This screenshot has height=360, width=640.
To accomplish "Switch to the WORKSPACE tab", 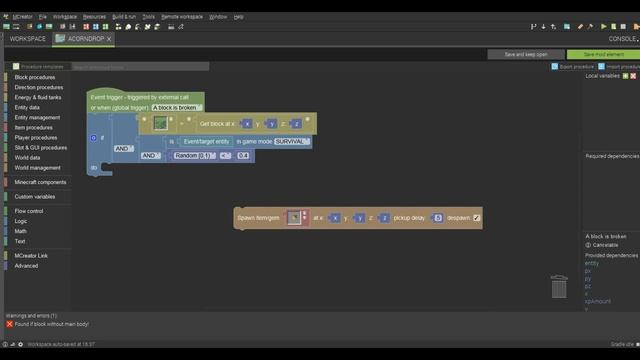I will click(x=27, y=39).
